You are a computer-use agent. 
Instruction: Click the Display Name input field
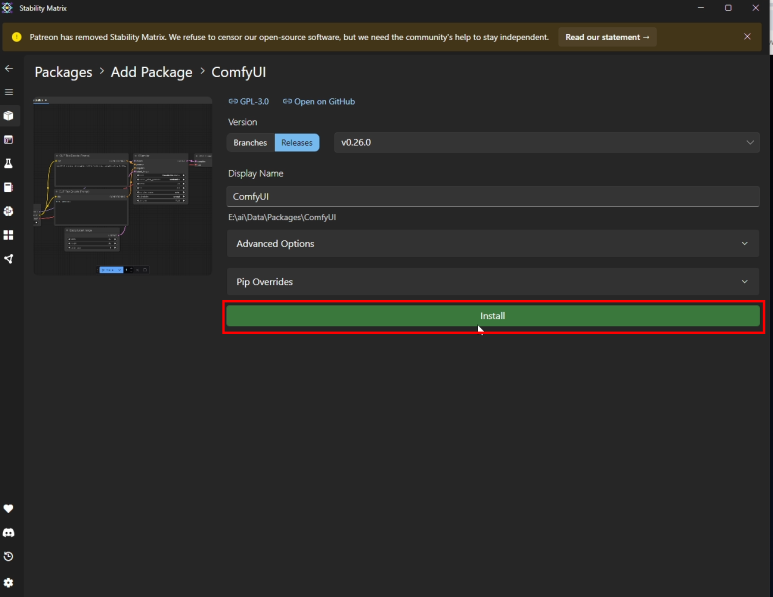point(492,196)
